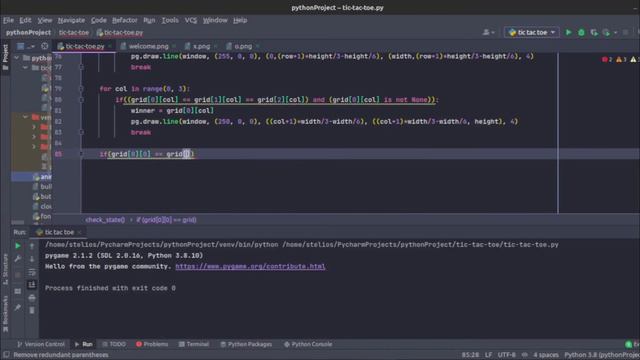
Task: Toggle the Project tool window sidebar button
Action: click(5, 57)
